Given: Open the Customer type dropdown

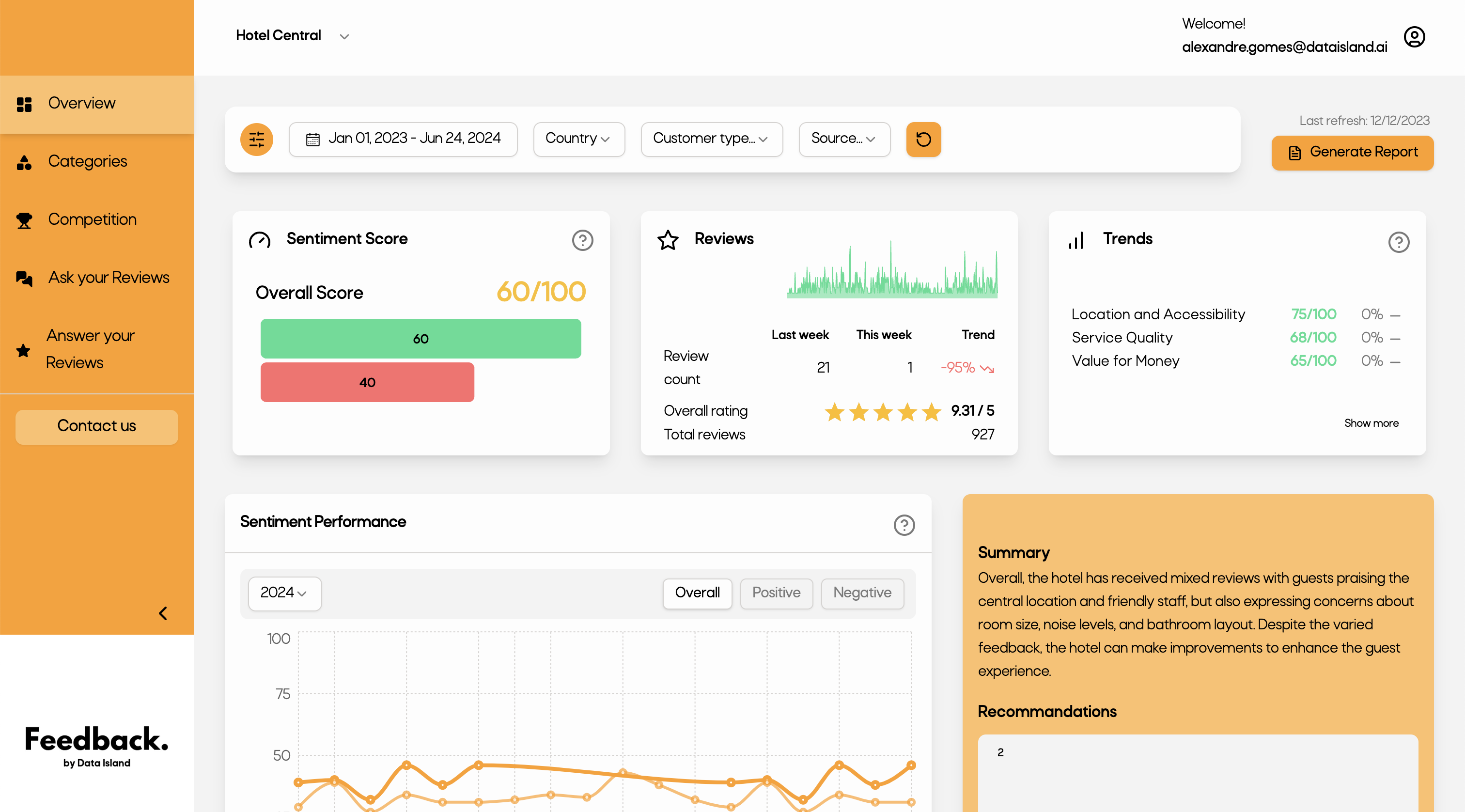Looking at the screenshot, I should [x=711, y=139].
